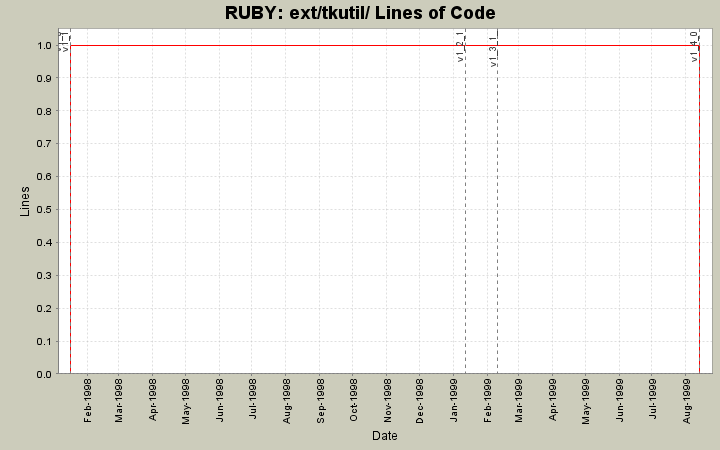Click the Oct-1998 date label

pos(353,399)
